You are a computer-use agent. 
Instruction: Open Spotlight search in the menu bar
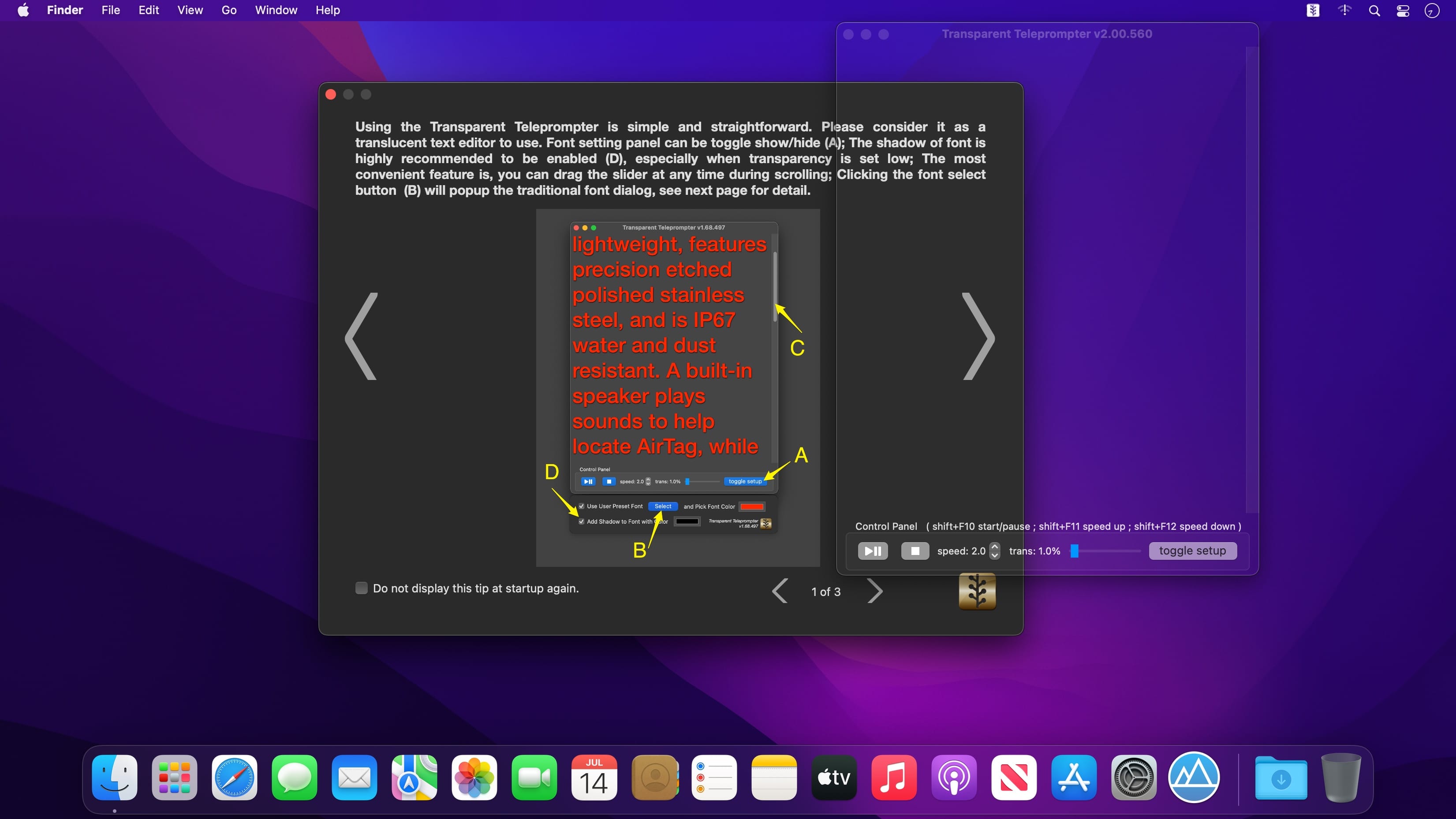(1374, 10)
